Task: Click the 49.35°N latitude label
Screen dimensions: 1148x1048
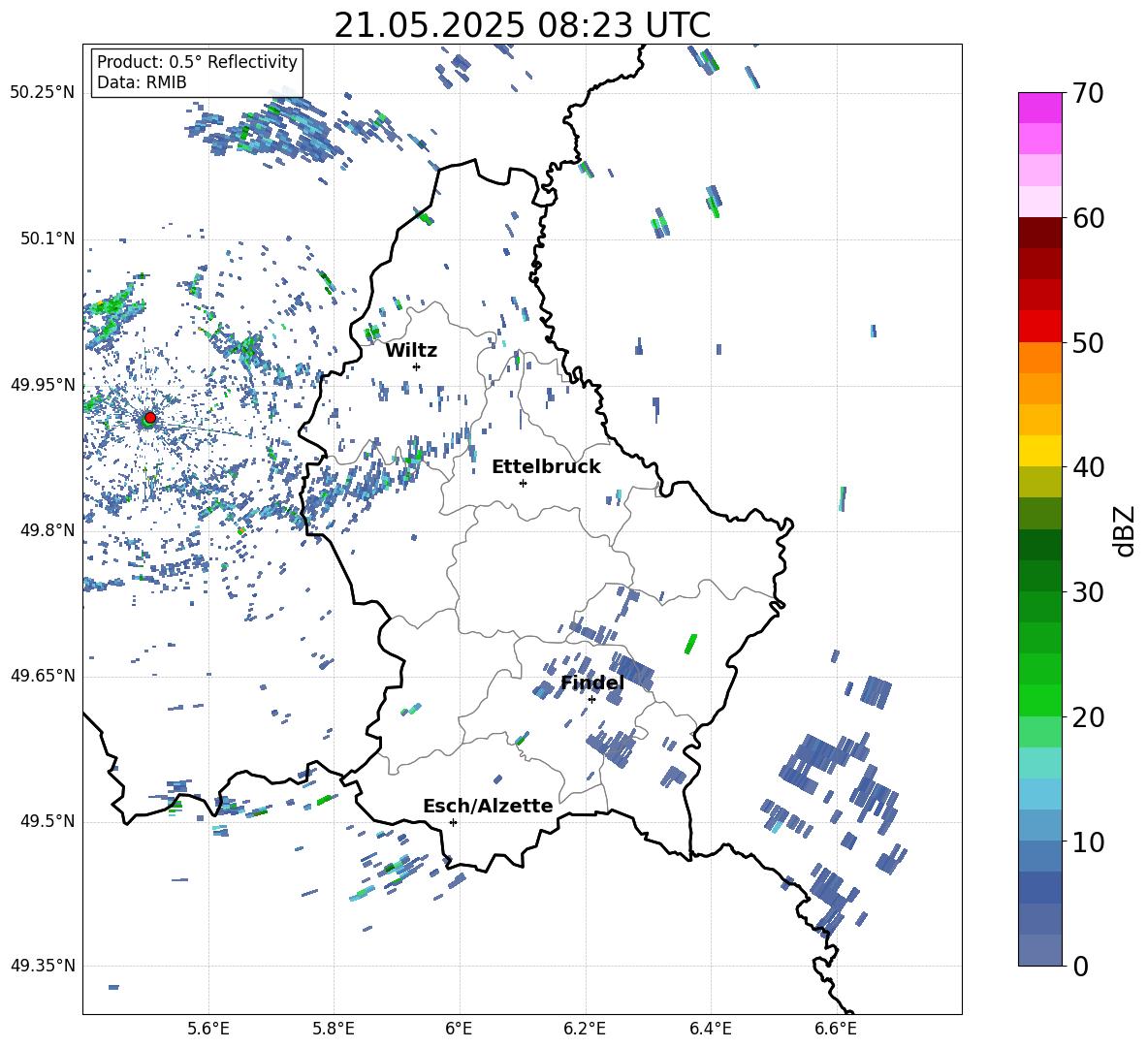Action: (42, 966)
